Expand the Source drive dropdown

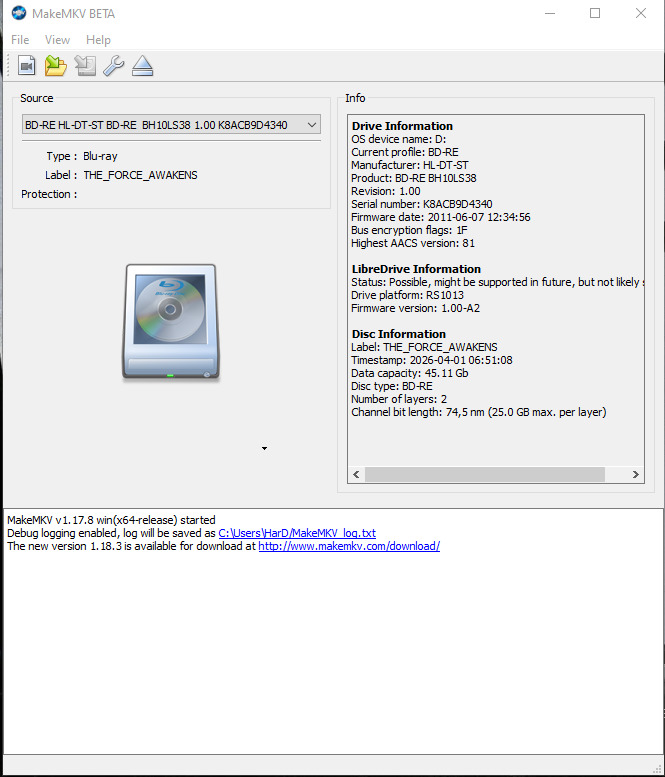171,125
